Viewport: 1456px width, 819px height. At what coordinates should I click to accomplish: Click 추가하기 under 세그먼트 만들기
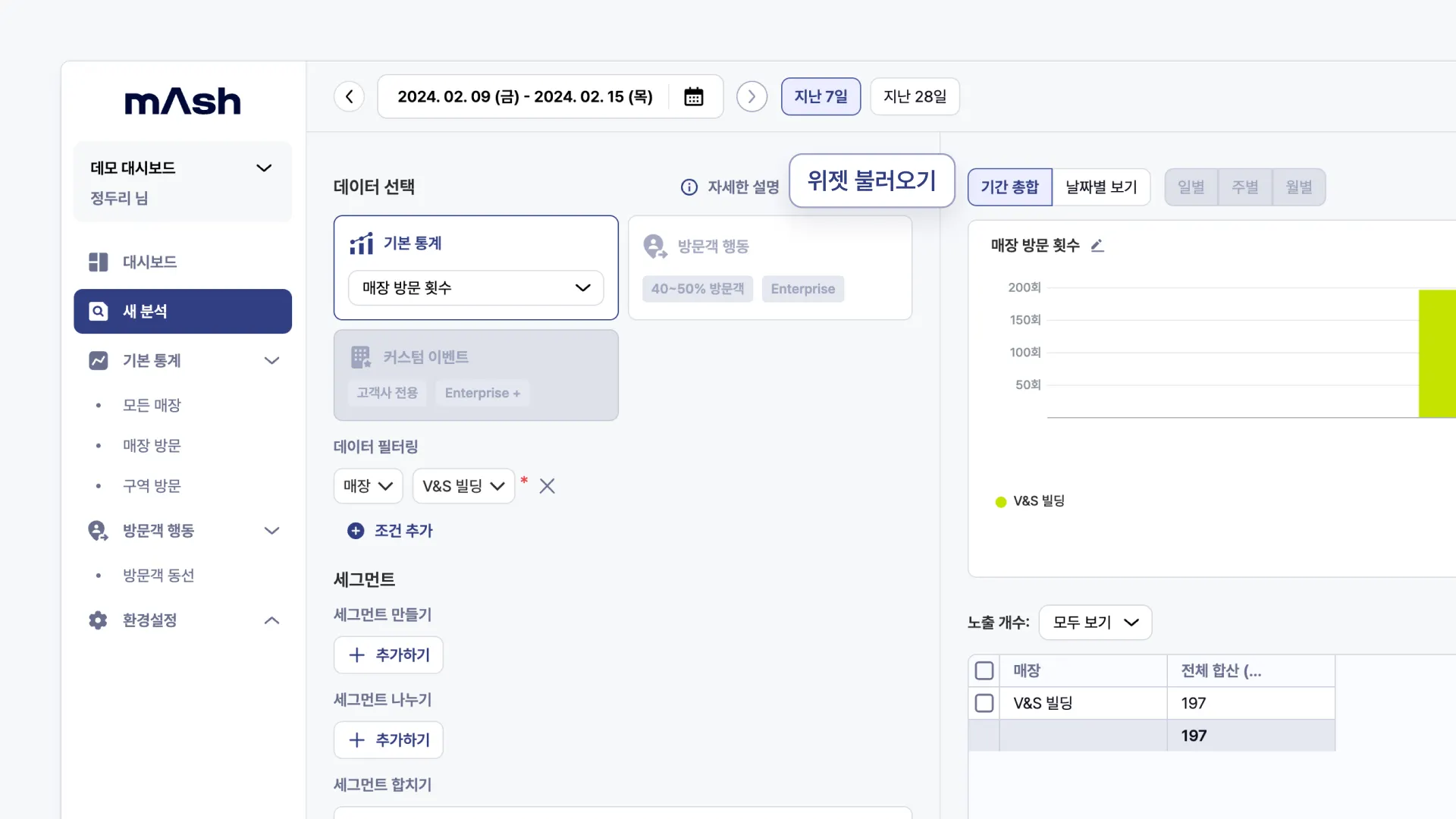pyautogui.click(x=388, y=655)
